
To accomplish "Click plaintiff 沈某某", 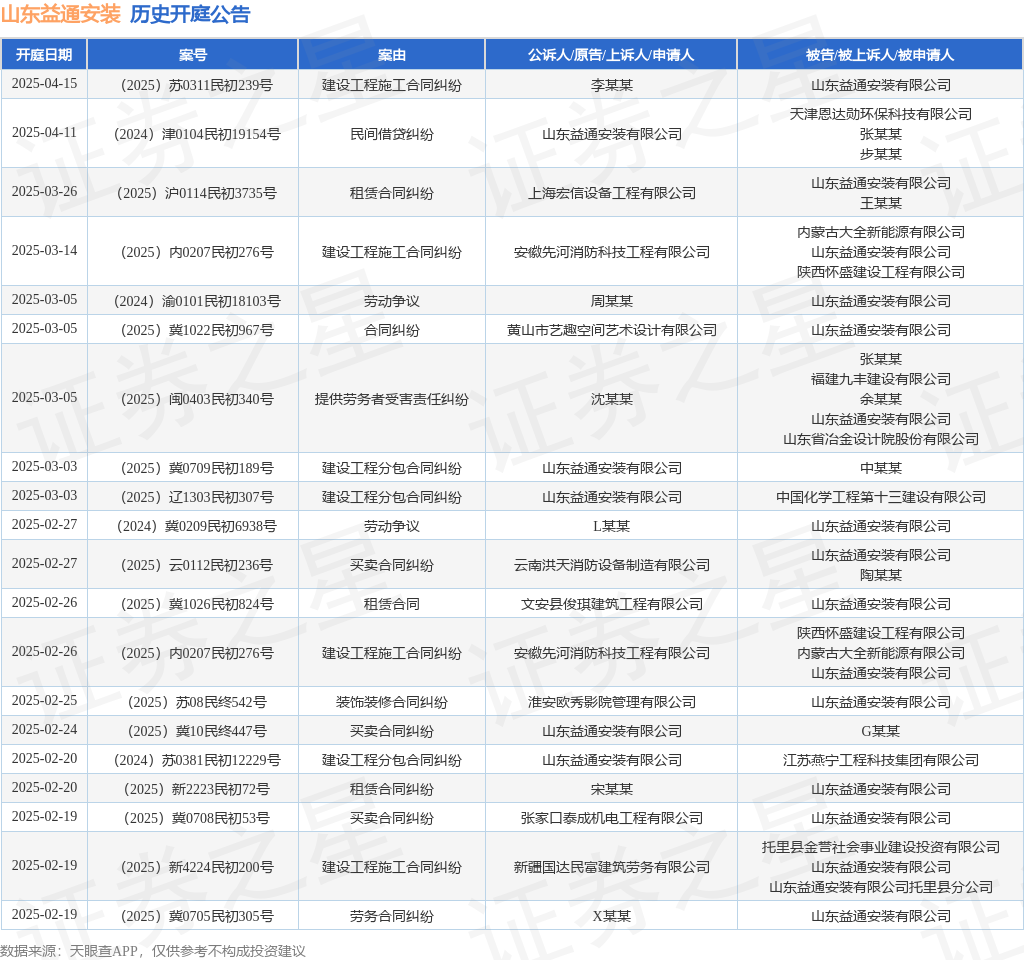I will (611, 398).
